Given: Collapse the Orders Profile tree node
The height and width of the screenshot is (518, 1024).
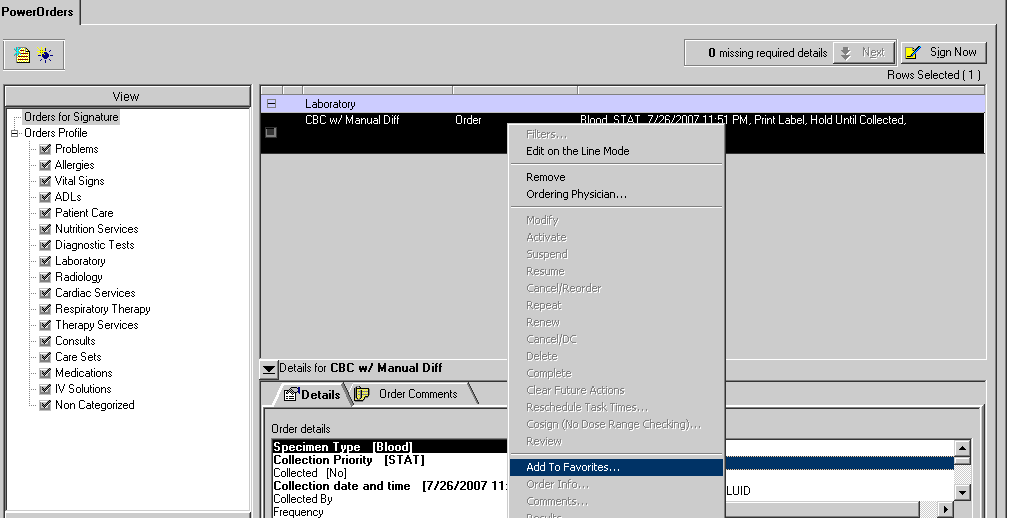Looking at the screenshot, I should coord(15,133).
